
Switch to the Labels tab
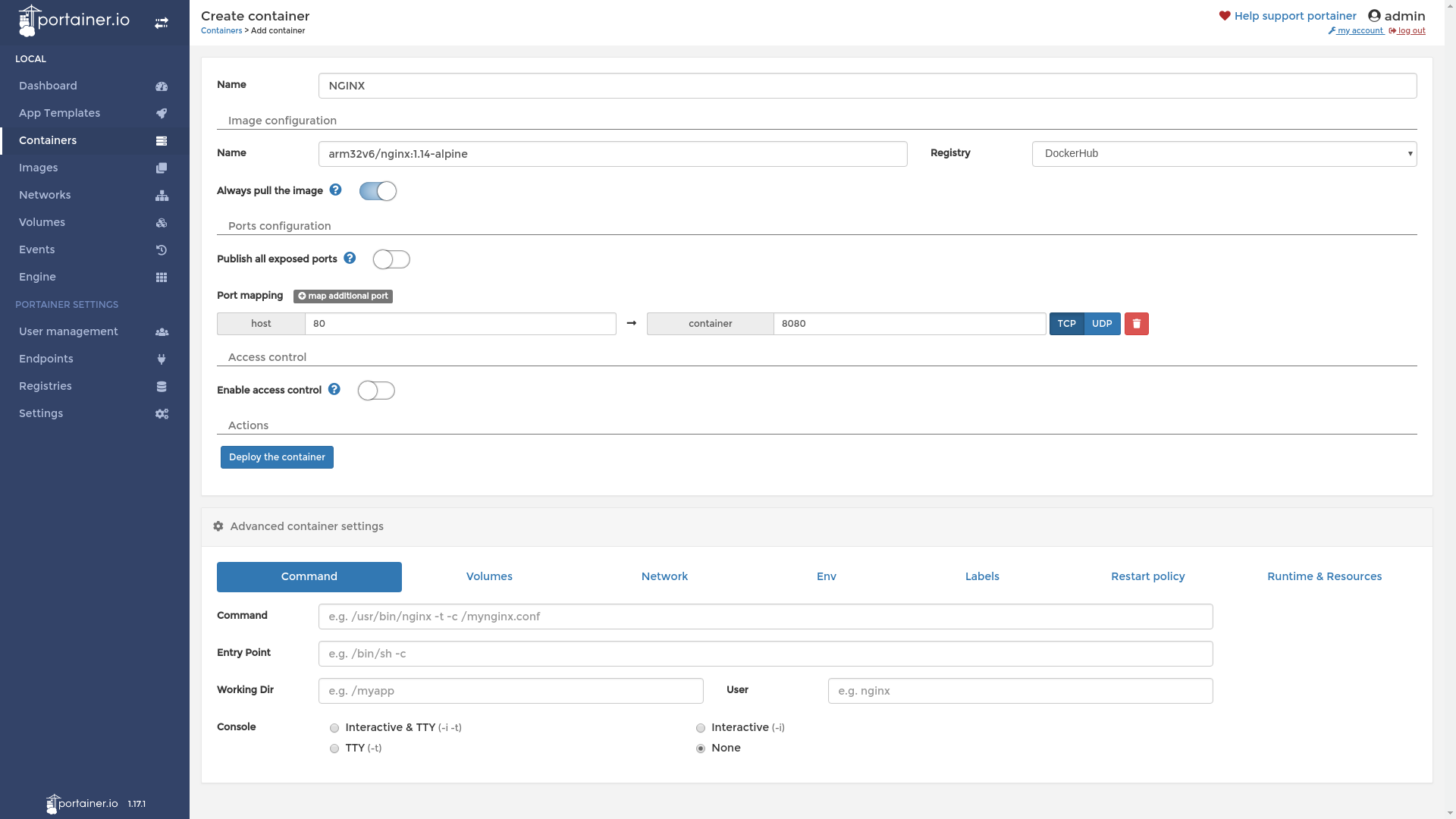(982, 577)
